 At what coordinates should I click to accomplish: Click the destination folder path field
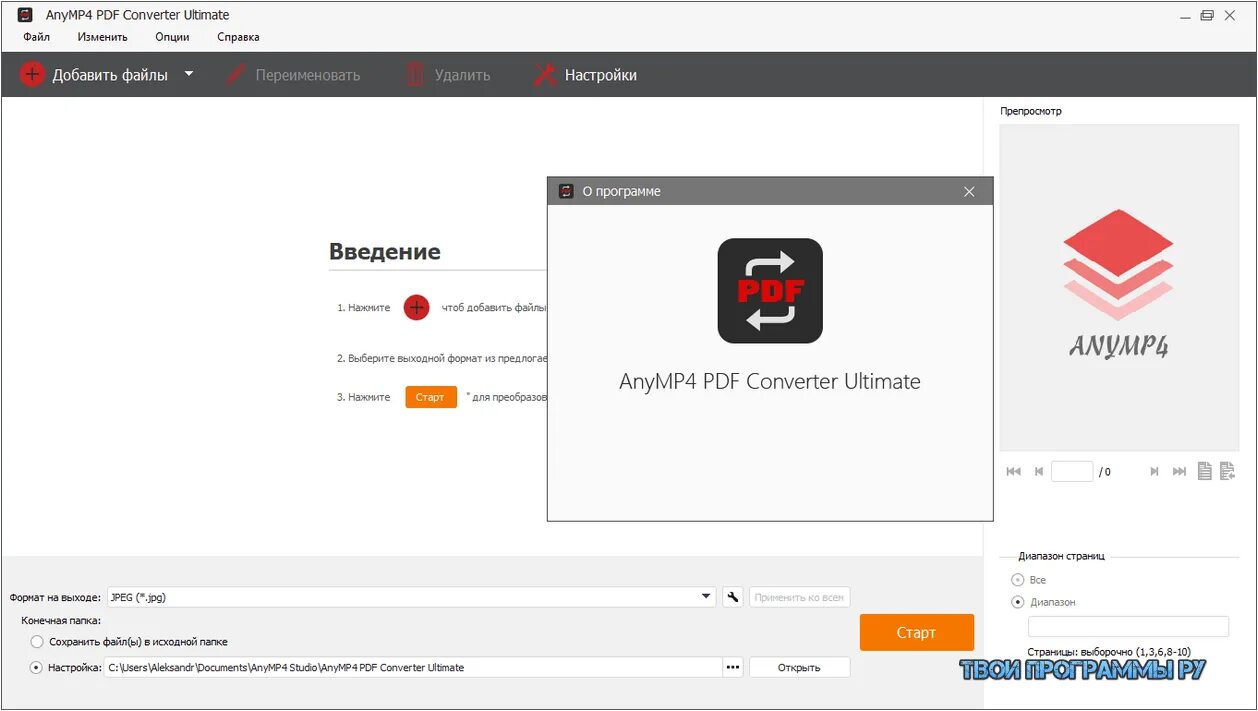coord(412,667)
